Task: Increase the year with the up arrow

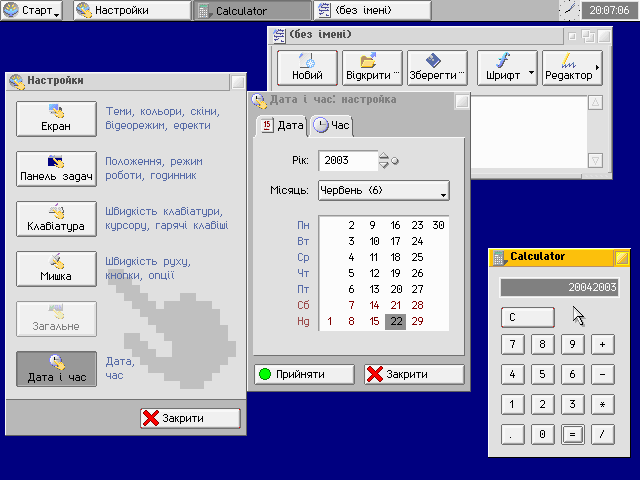Action: 384,155
